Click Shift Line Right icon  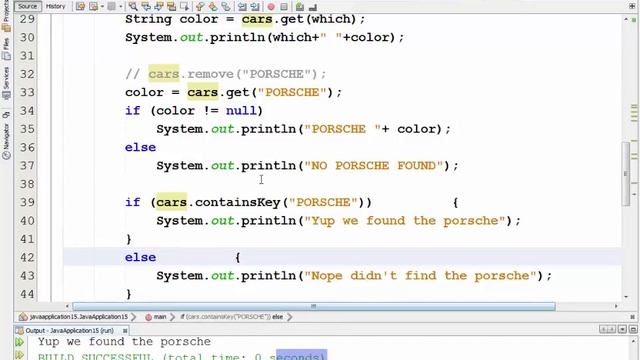(x=255, y=7)
